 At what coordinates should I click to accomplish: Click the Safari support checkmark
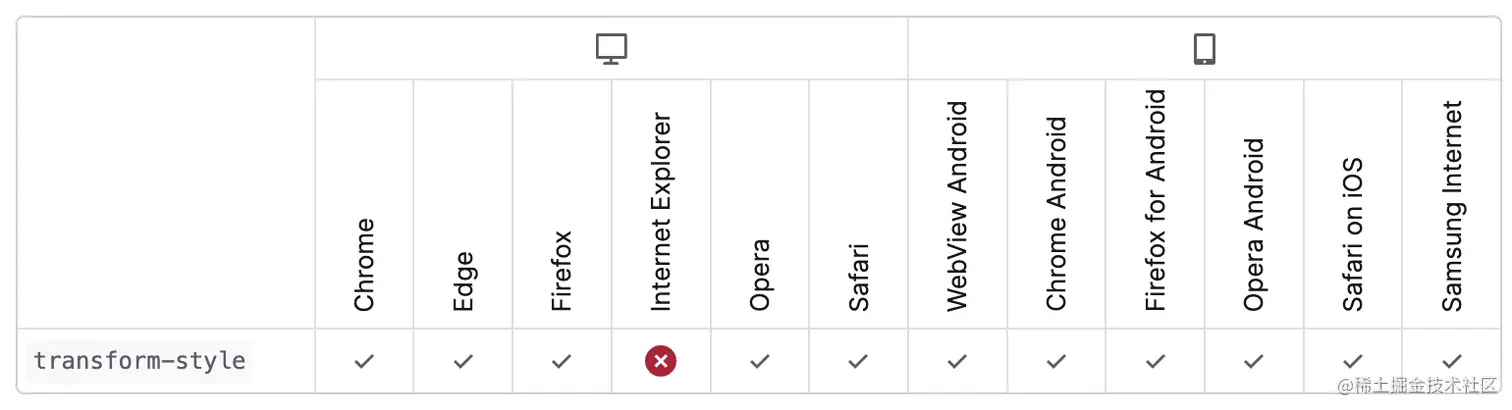(x=858, y=361)
